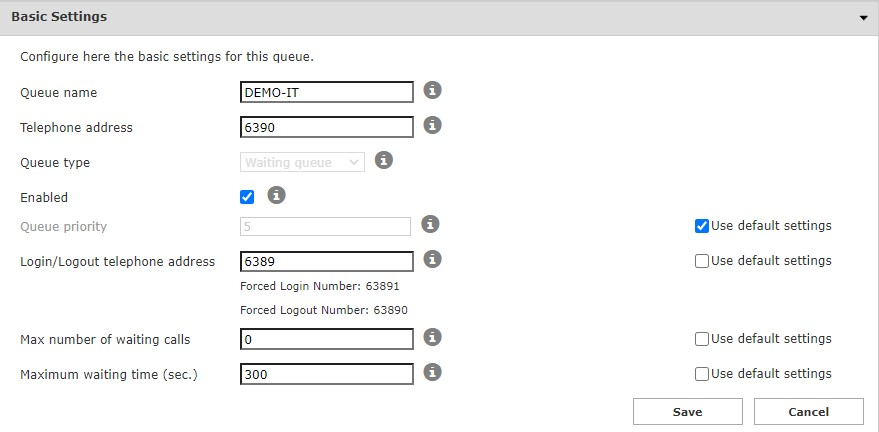Click info icon beside Telephone address field

432,126
